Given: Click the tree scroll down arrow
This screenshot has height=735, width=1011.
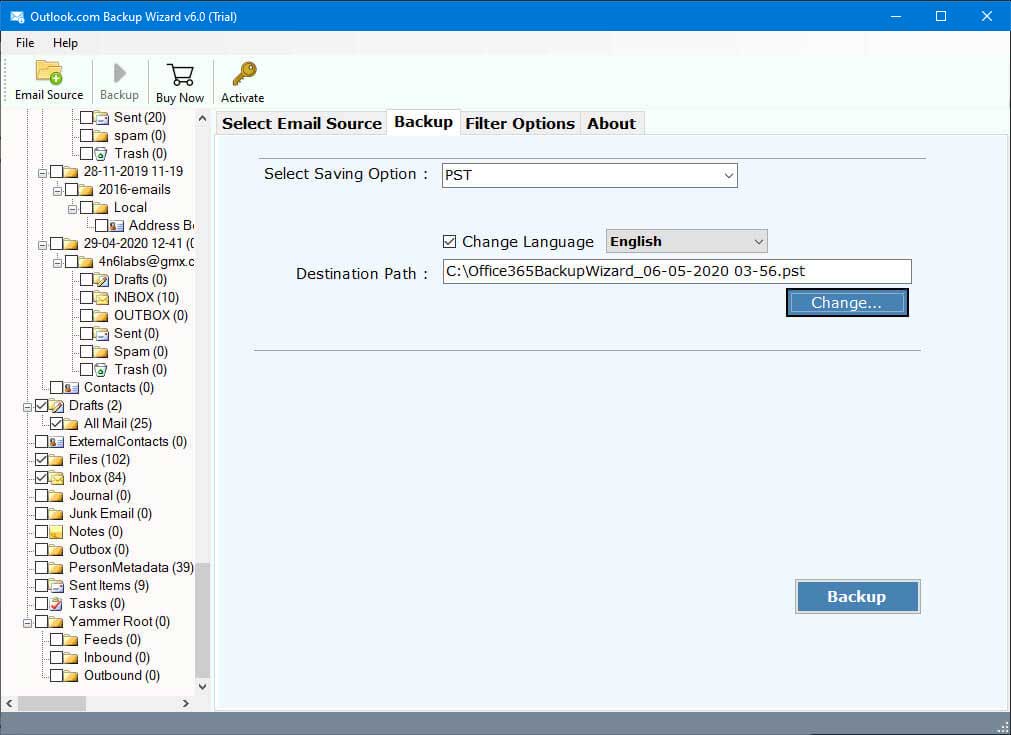Looking at the screenshot, I should (x=202, y=687).
